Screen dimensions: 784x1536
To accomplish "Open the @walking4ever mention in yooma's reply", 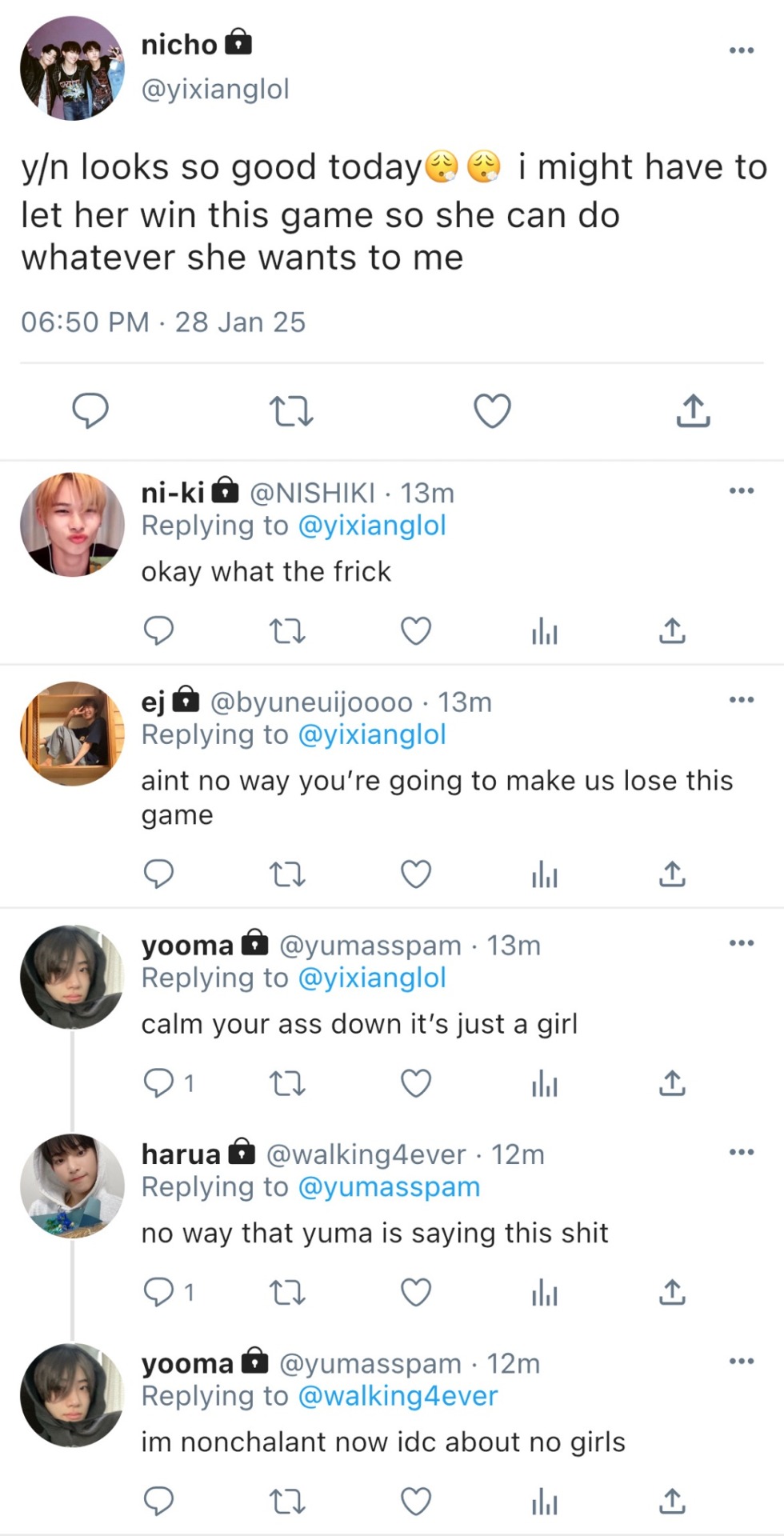I will pos(398,1396).
